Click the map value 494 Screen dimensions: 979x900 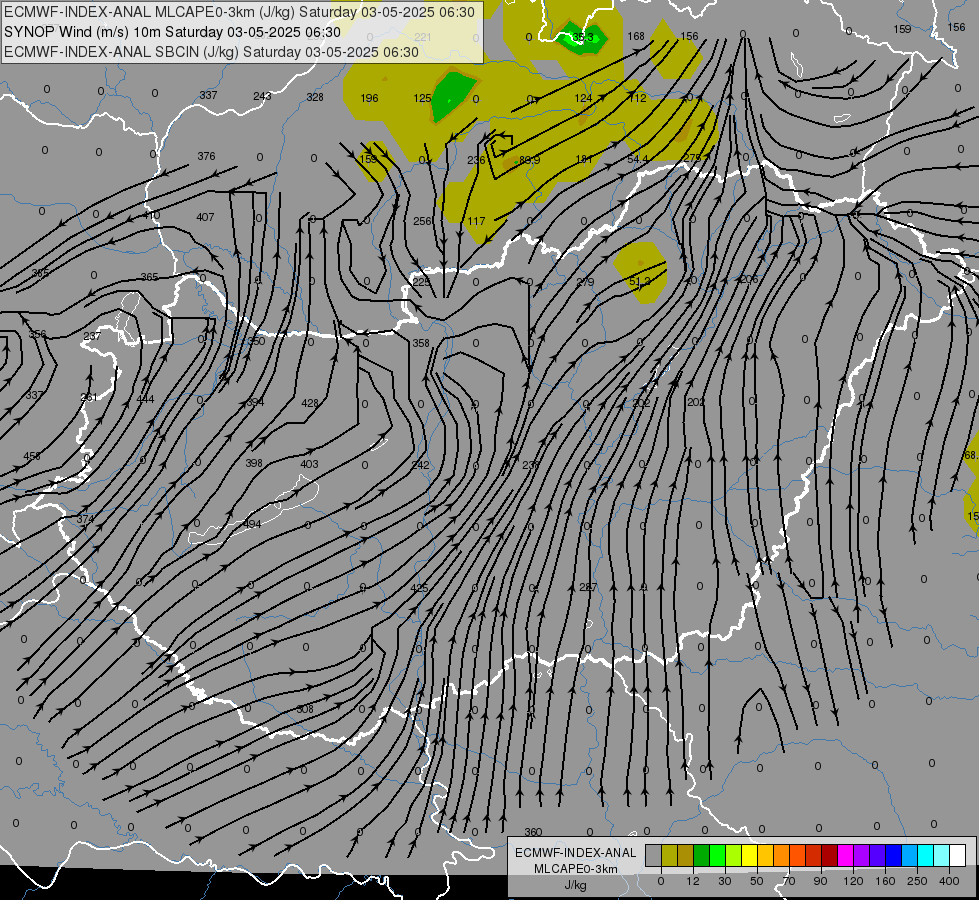tap(252, 524)
